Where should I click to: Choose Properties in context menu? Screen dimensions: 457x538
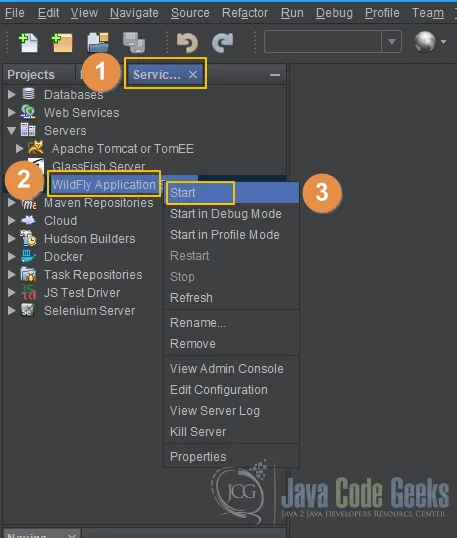coord(232,456)
